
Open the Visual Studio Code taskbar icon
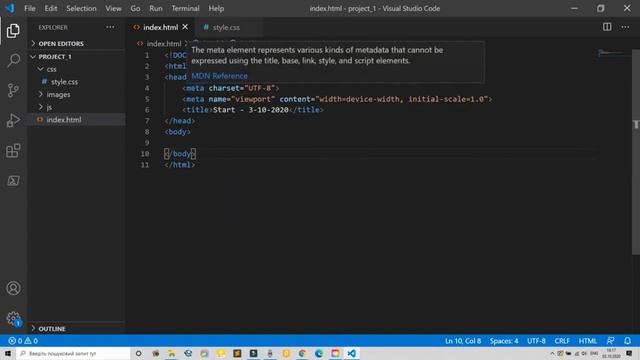click(351, 353)
